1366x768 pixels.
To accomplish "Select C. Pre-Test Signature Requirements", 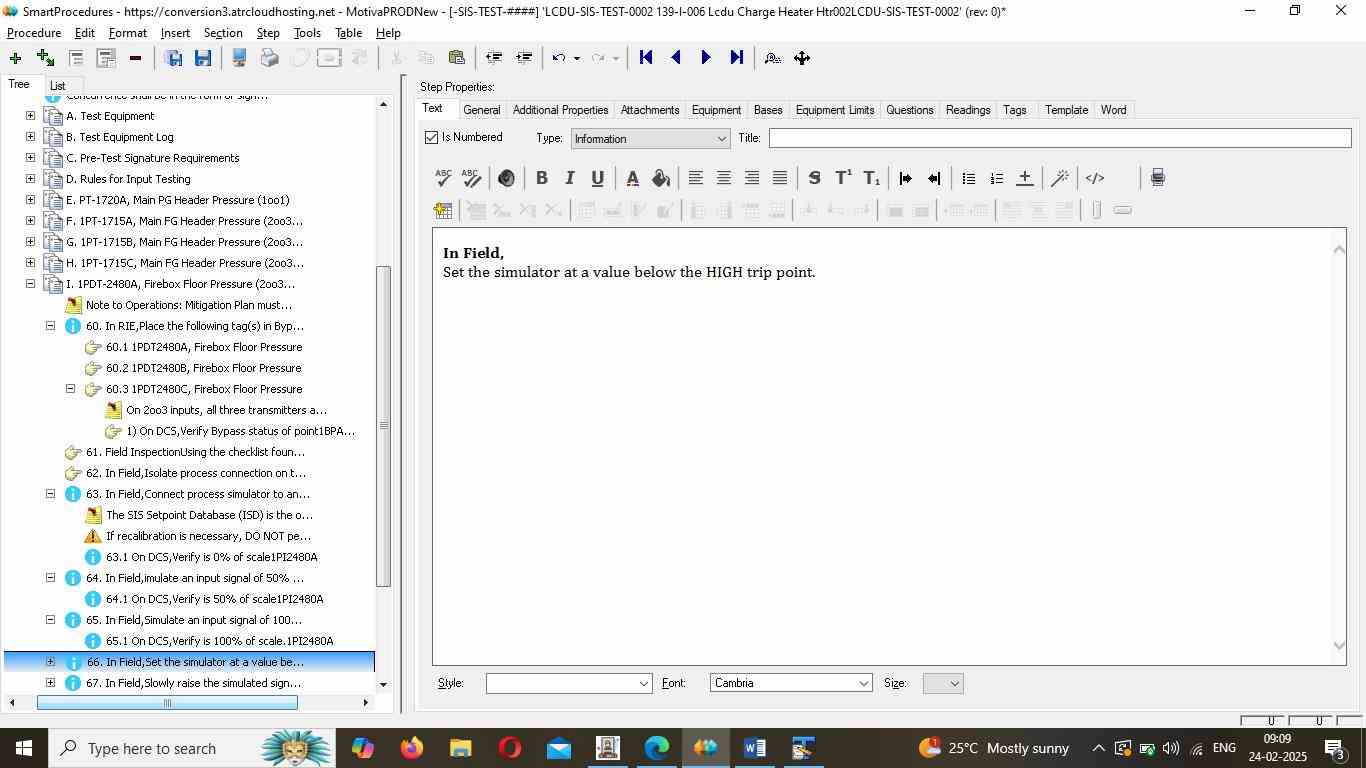I will coord(152,158).
